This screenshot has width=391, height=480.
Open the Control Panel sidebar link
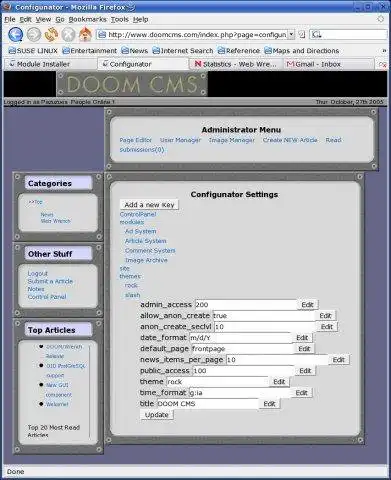point(47,297)
